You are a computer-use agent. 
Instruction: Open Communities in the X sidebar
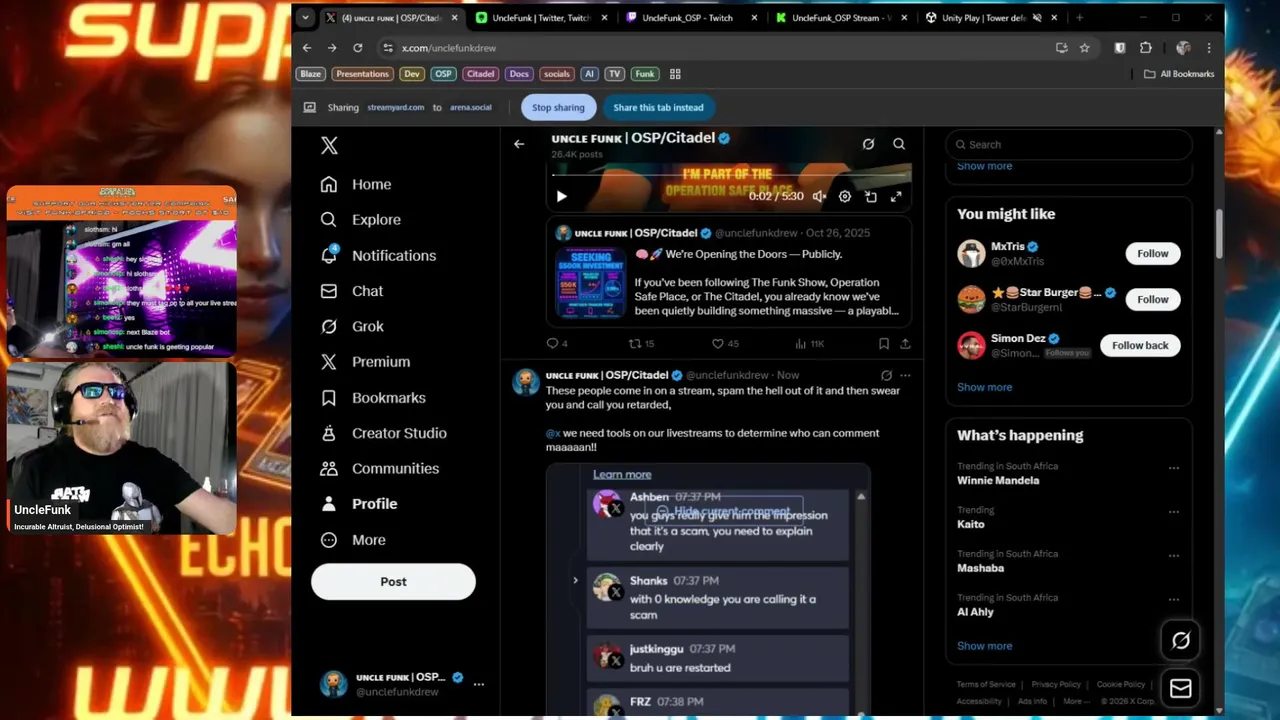379,468
